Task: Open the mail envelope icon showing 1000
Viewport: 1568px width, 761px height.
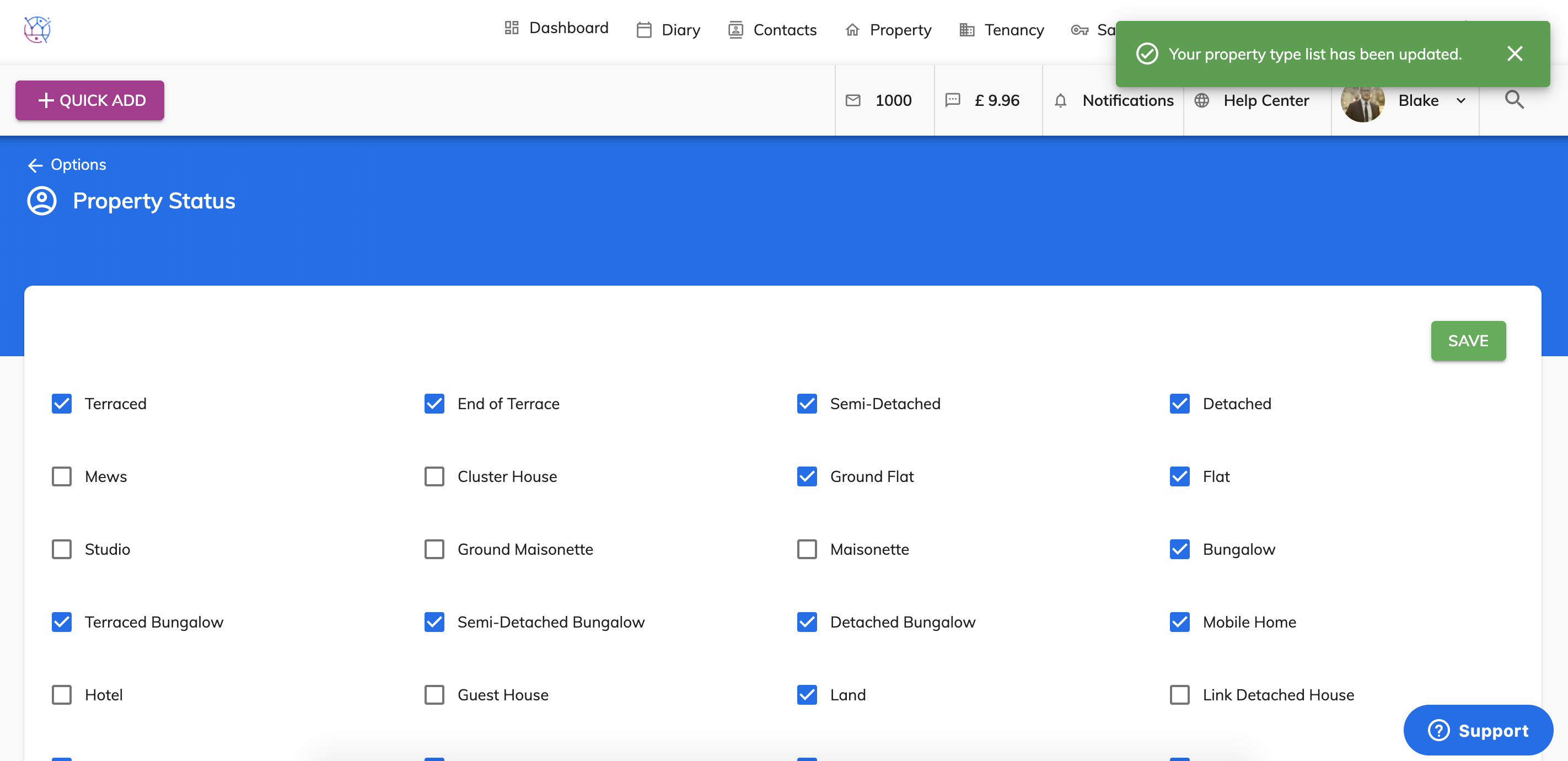Action: pos(854,100)
